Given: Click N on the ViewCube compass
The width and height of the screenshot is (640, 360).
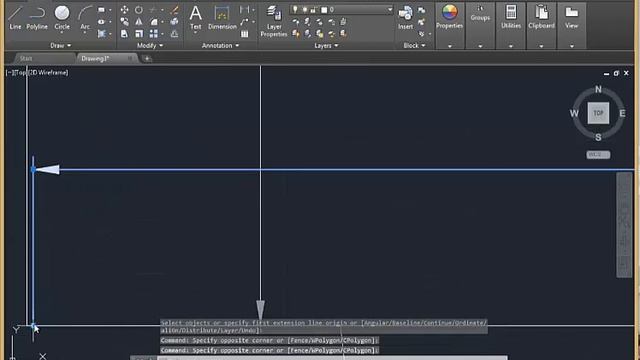Looking at the screenshot, I should [x=598, y=89].
